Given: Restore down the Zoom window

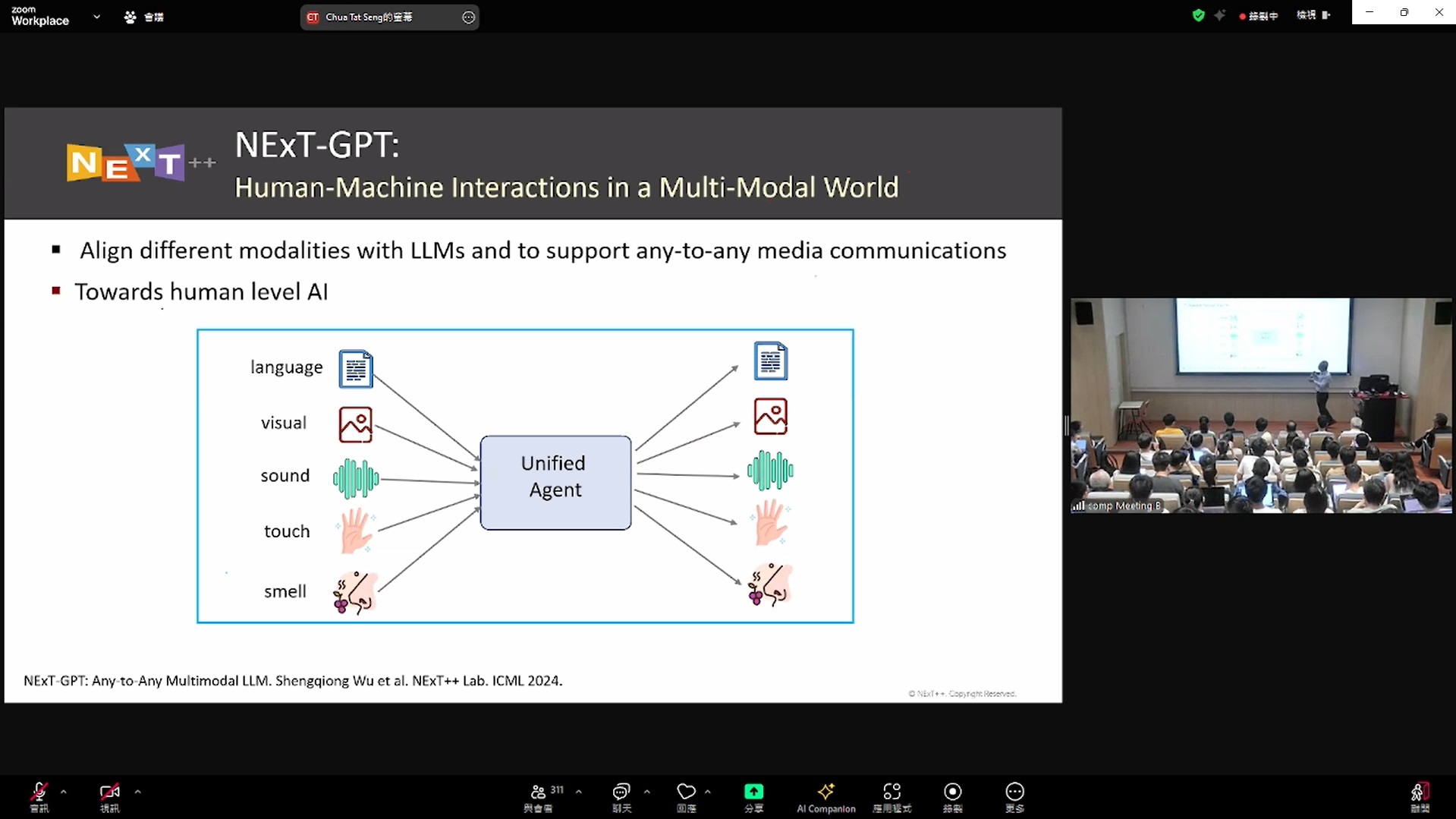Looking at the screenshot, I should (x=1404, y=12).
